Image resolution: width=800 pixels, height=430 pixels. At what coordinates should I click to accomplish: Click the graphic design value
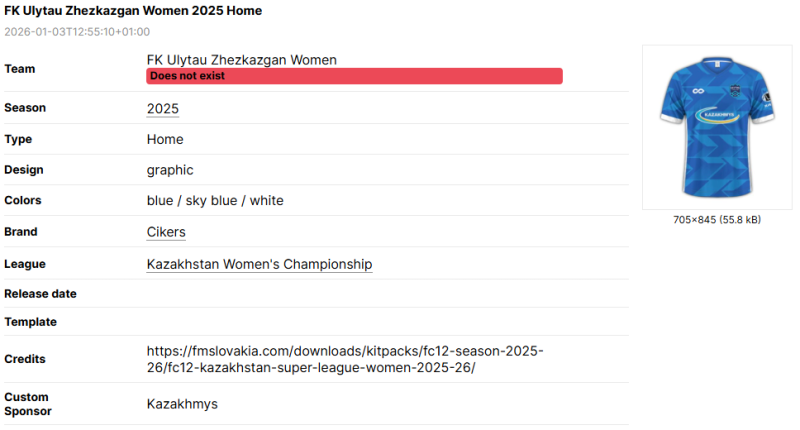coord(170,170)
